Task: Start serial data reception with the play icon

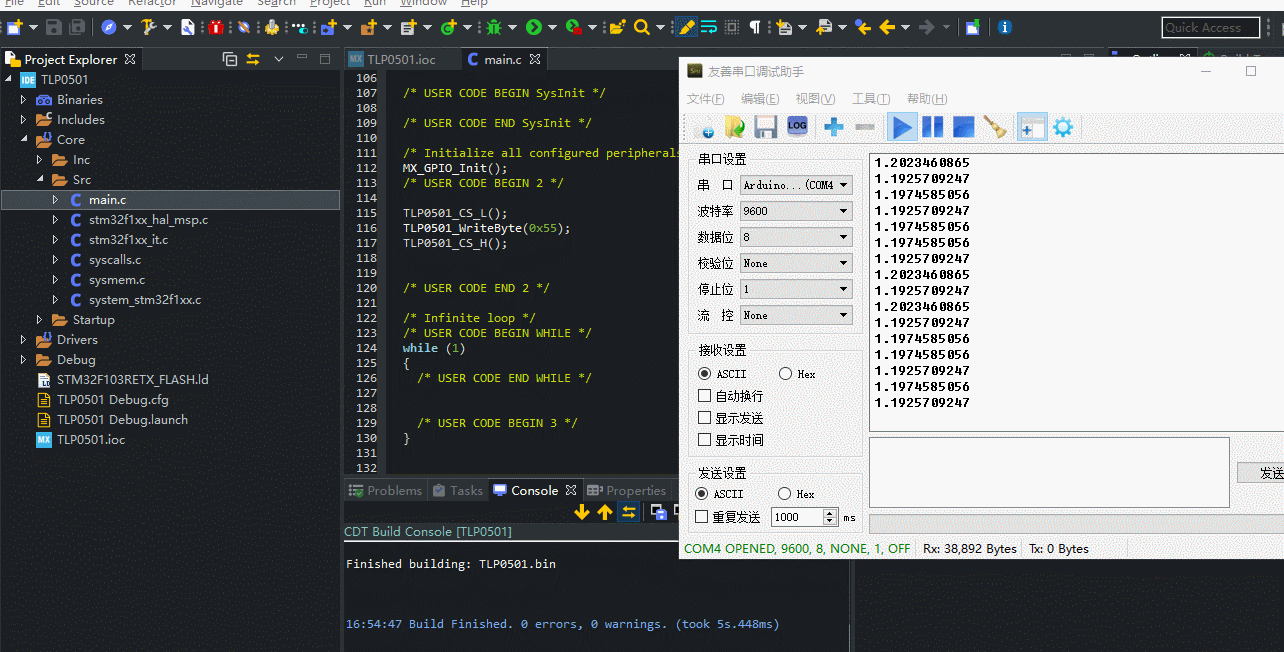Action: [x=903, y=127]
